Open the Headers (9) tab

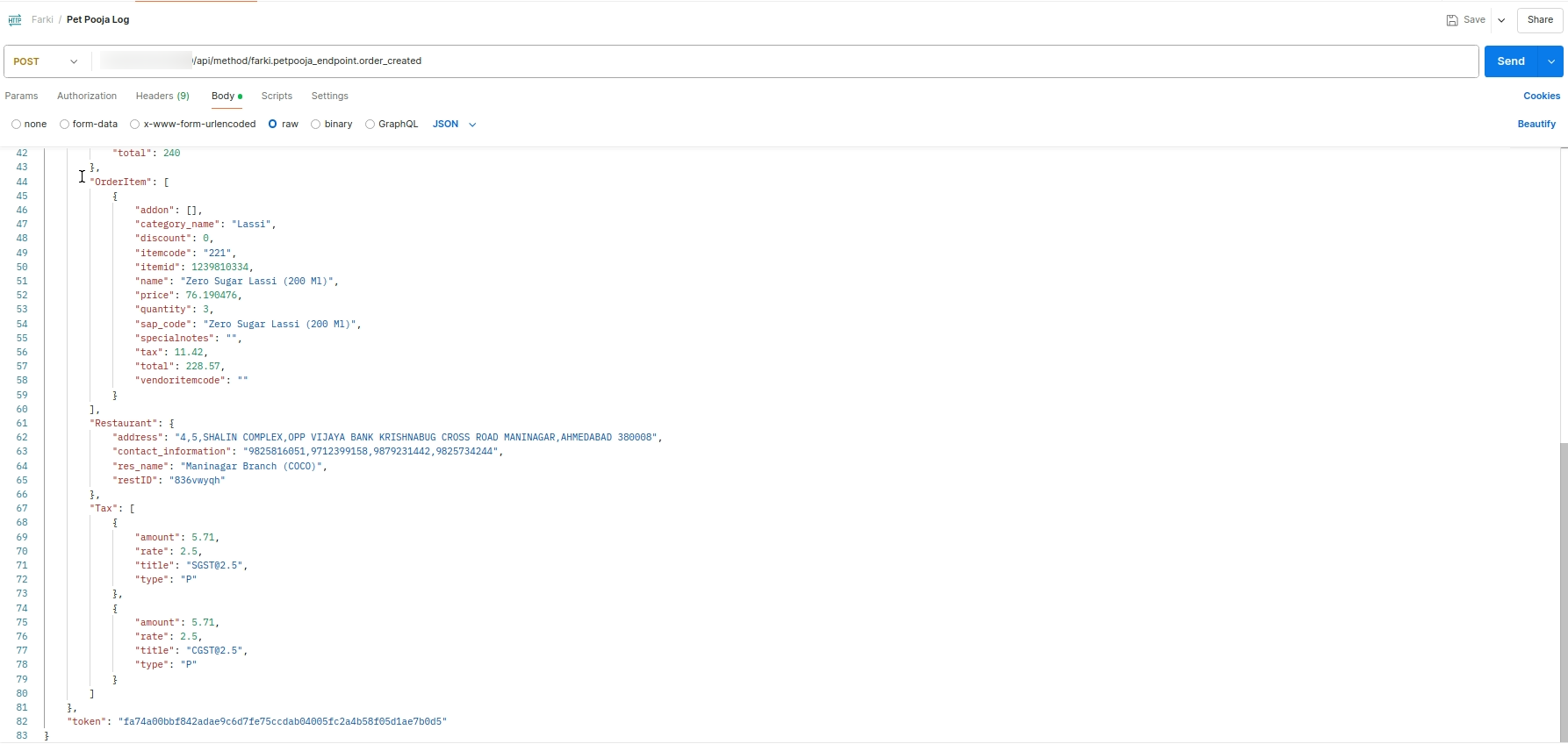pos(162,97)
